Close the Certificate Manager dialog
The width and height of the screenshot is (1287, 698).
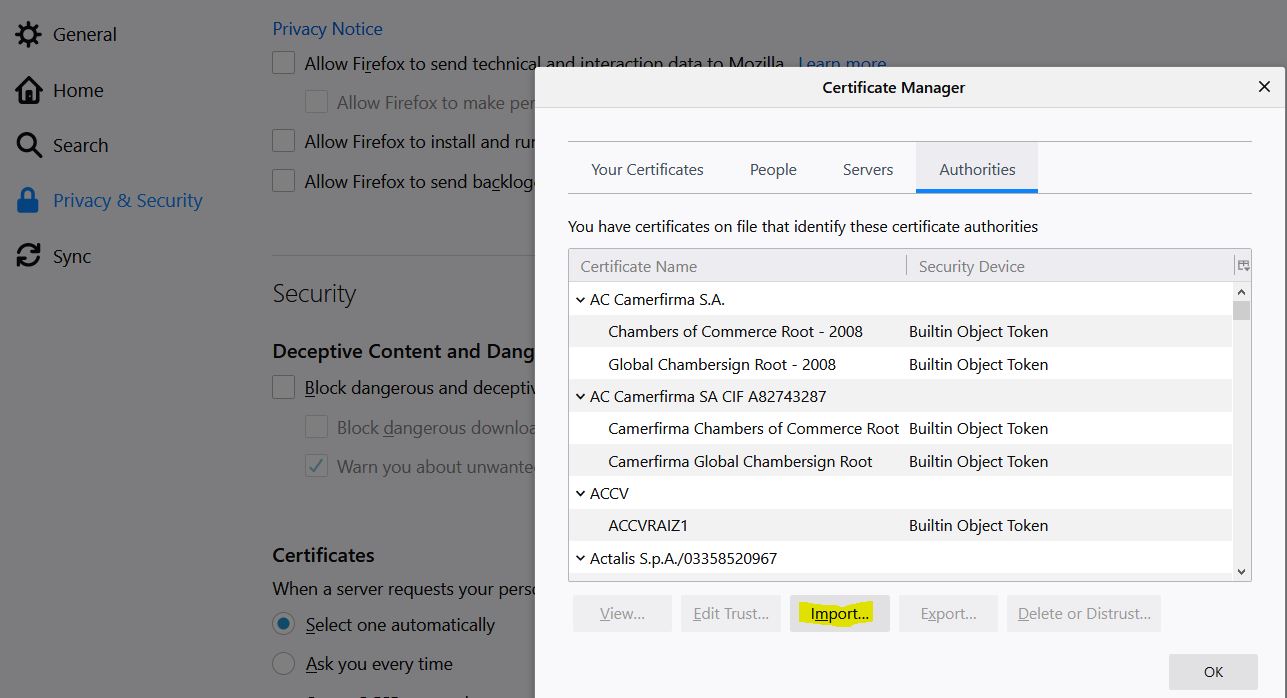[x=1264, y=87]
